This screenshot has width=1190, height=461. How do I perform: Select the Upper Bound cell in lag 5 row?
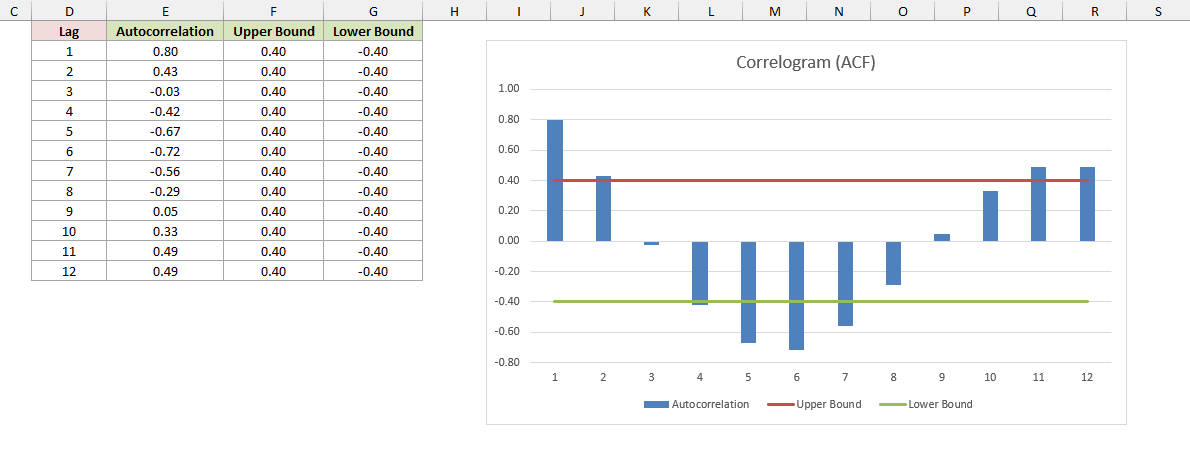point(273,131)
